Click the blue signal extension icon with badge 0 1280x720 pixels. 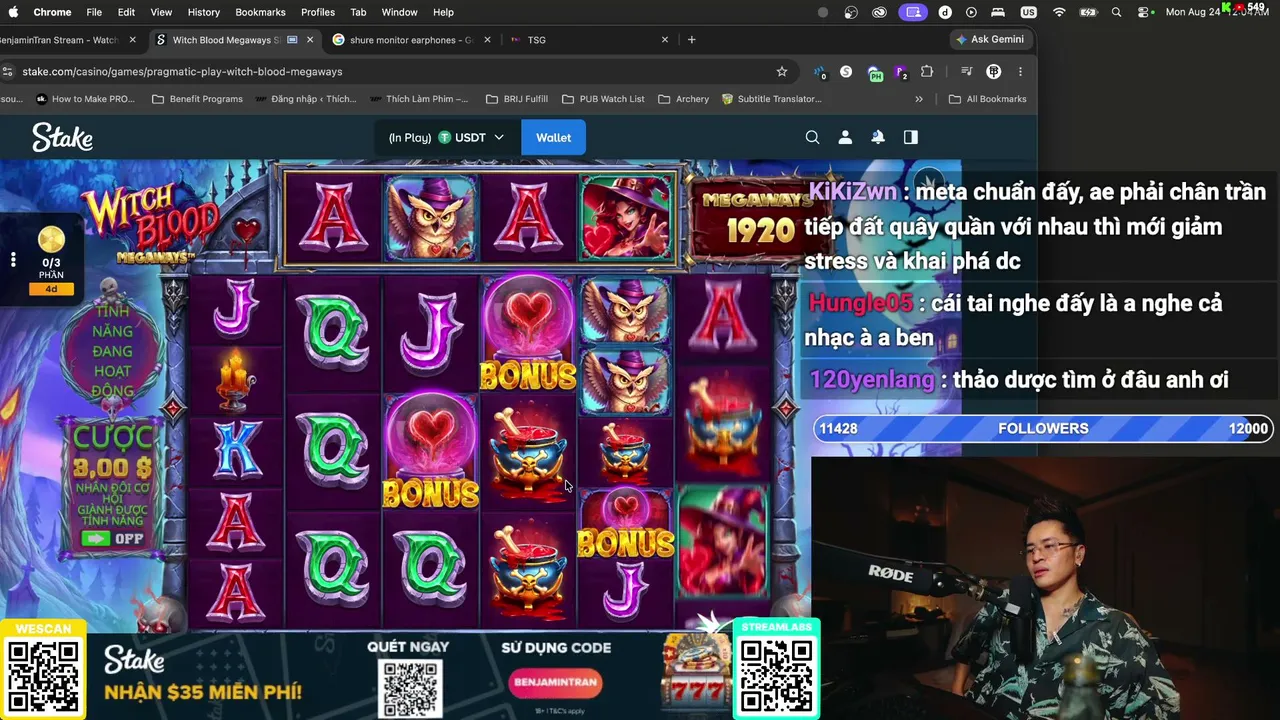coord(820,72)
